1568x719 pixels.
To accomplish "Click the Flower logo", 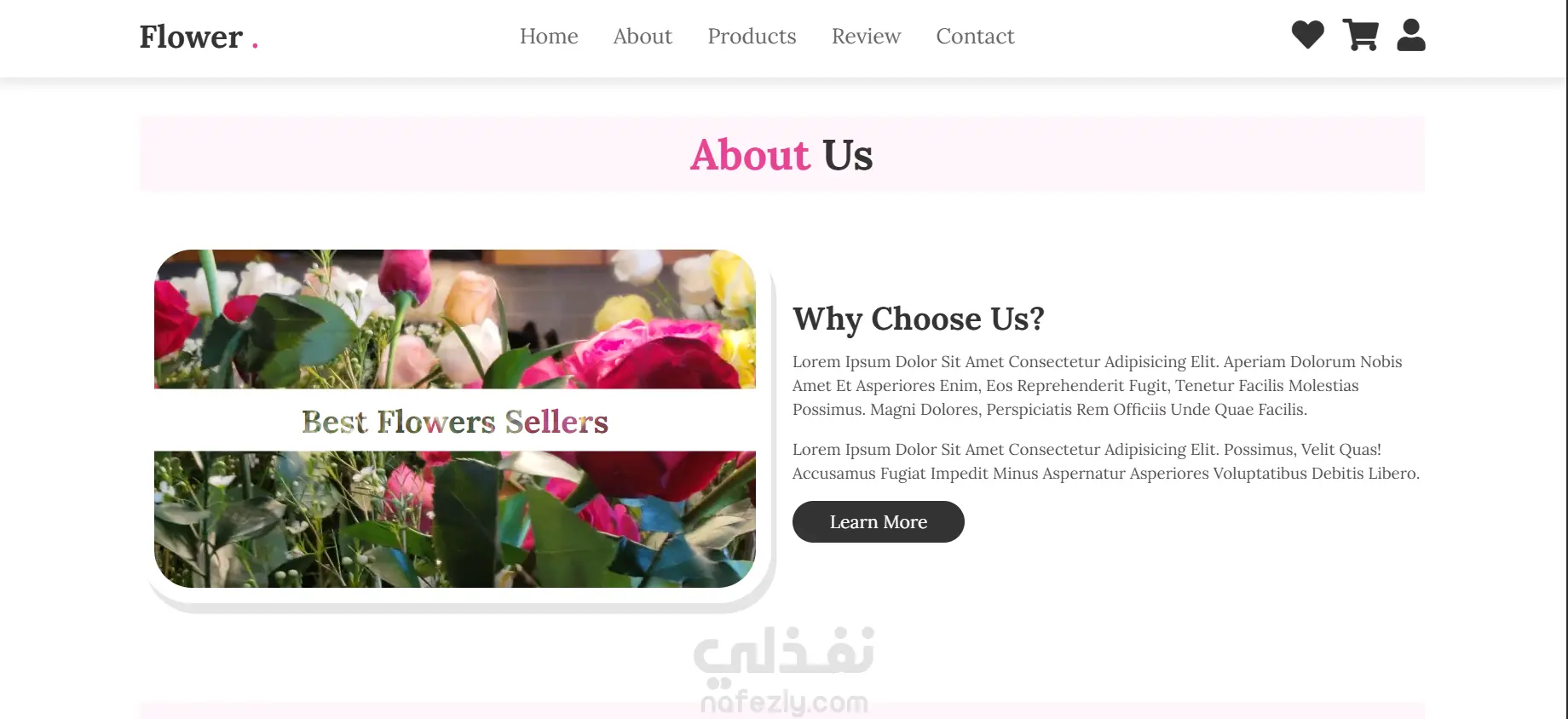I will pos(199,37).
